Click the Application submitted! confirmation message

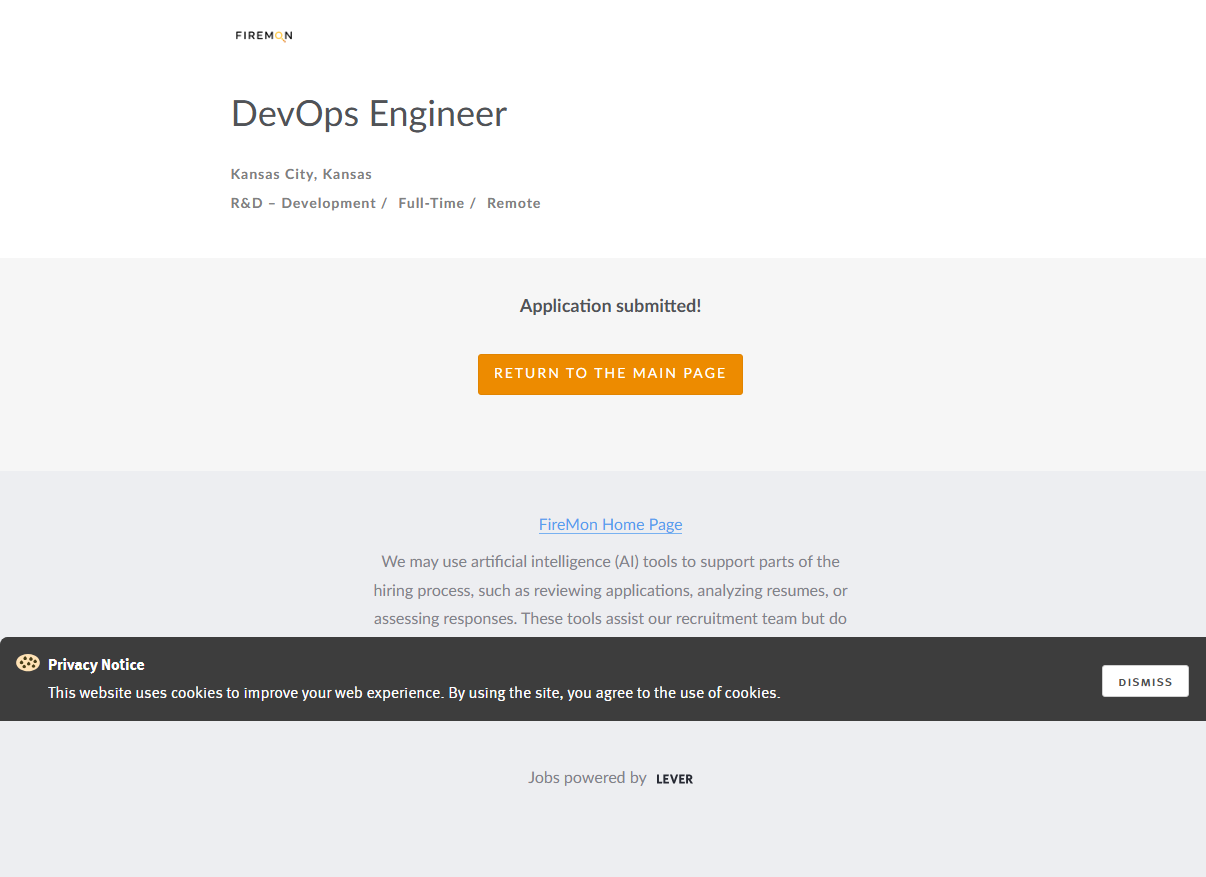[x=610, y=306]
